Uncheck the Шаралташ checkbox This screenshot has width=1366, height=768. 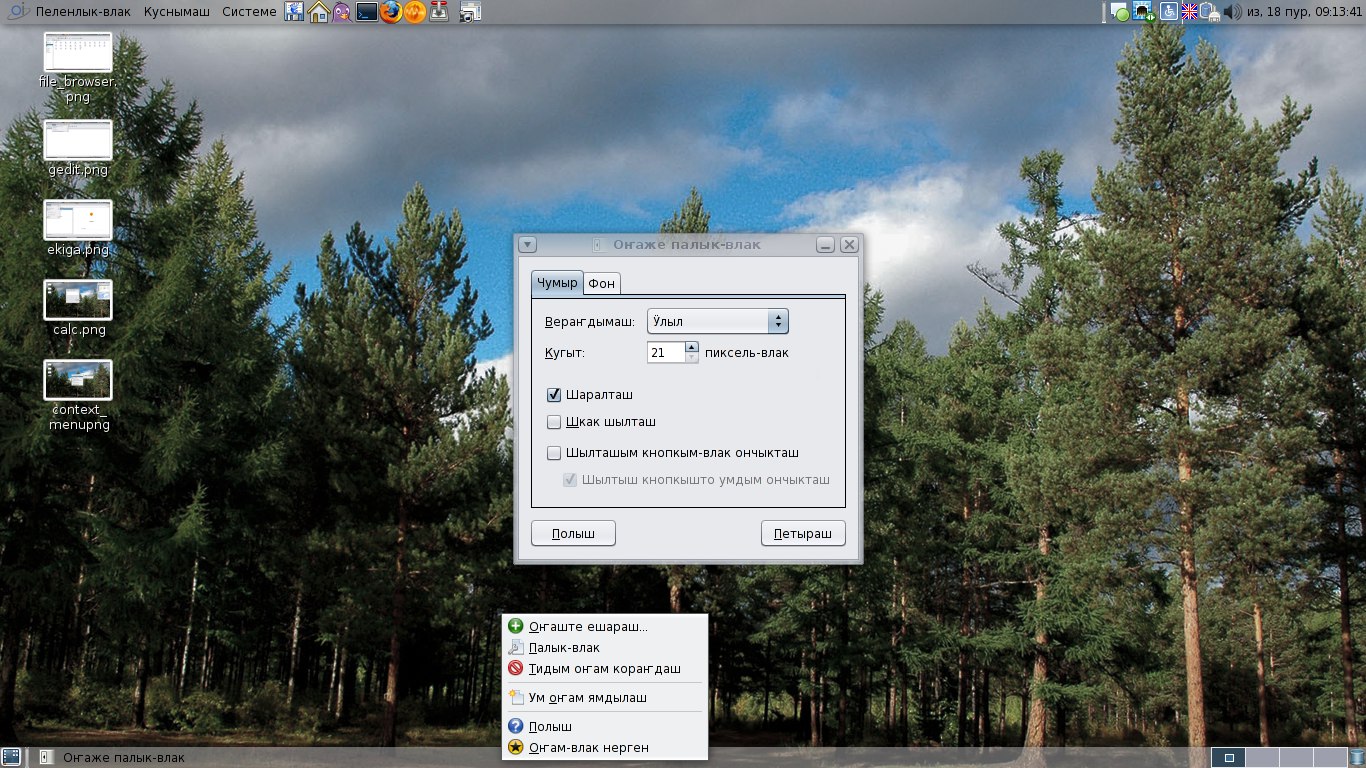554,395
